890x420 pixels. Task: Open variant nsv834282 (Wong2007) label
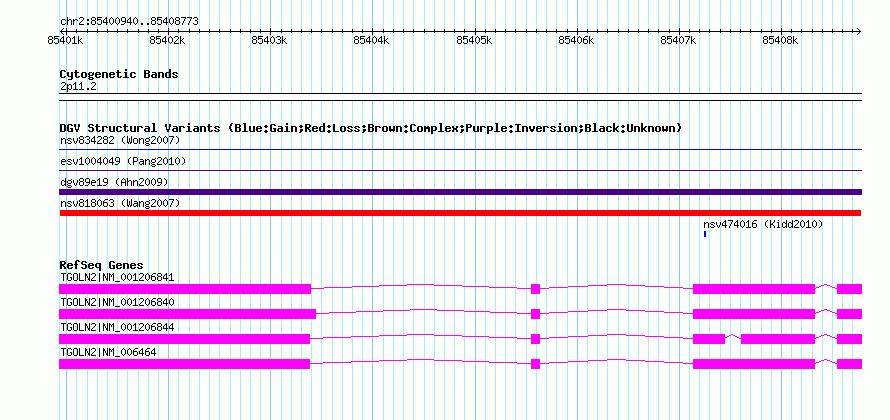[x=120, y=140]
